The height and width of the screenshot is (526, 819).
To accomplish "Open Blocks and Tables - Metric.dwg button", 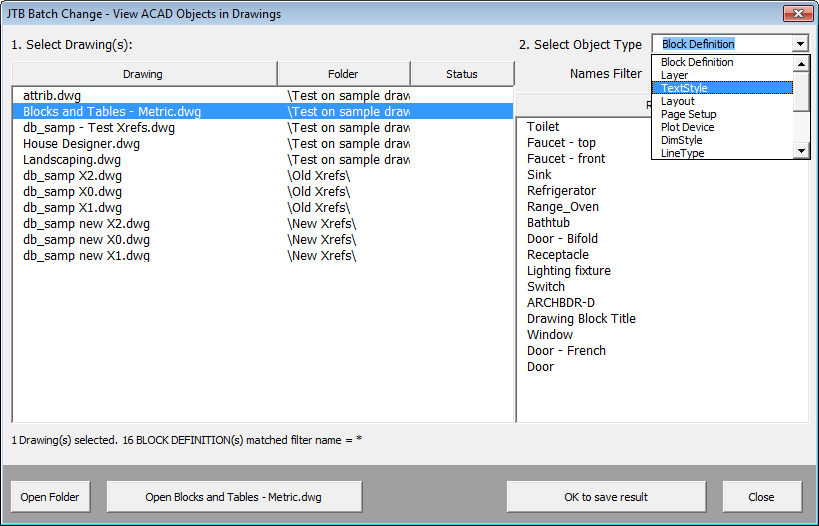I will (233, 497).
